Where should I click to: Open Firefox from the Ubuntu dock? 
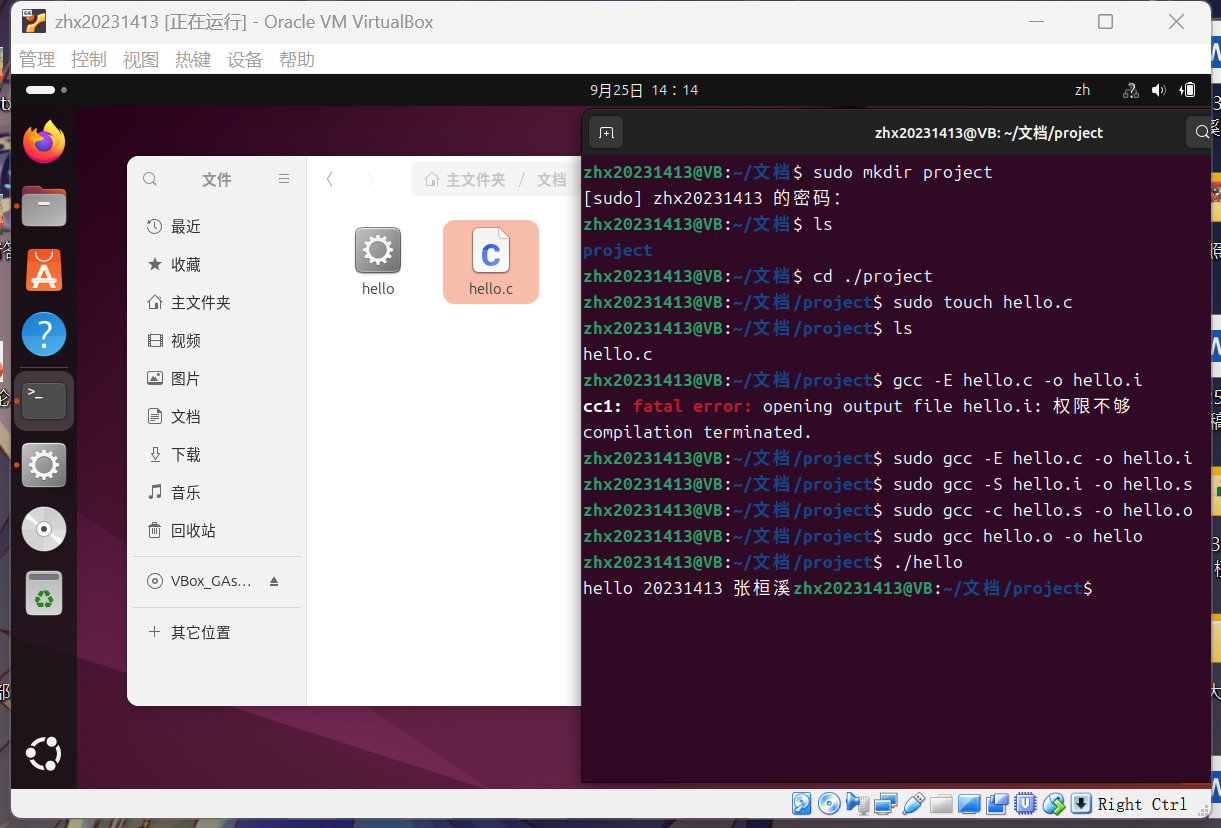click(44, 143)
